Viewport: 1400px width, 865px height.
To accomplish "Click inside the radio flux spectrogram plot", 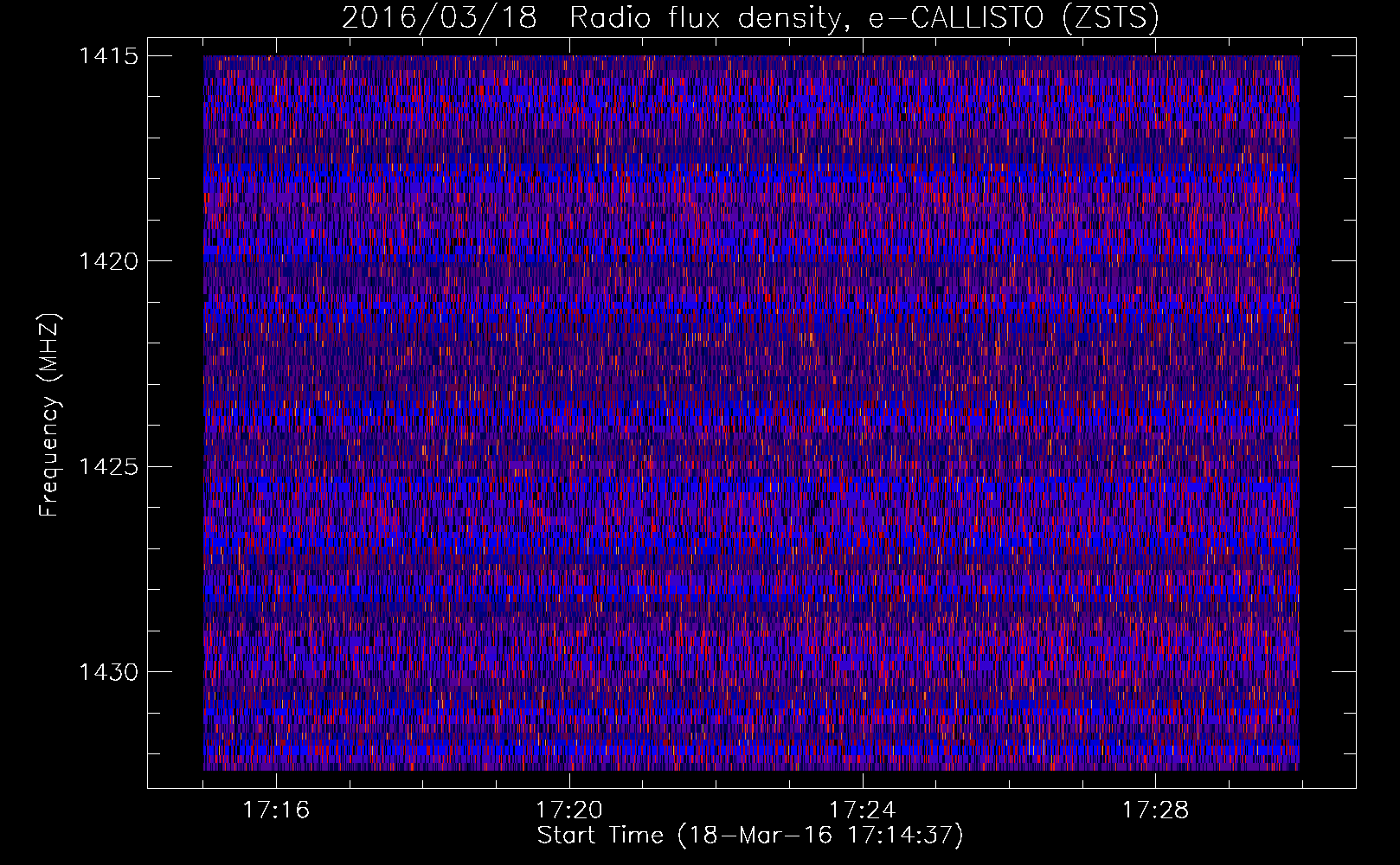I will click(x=751, y=413).
